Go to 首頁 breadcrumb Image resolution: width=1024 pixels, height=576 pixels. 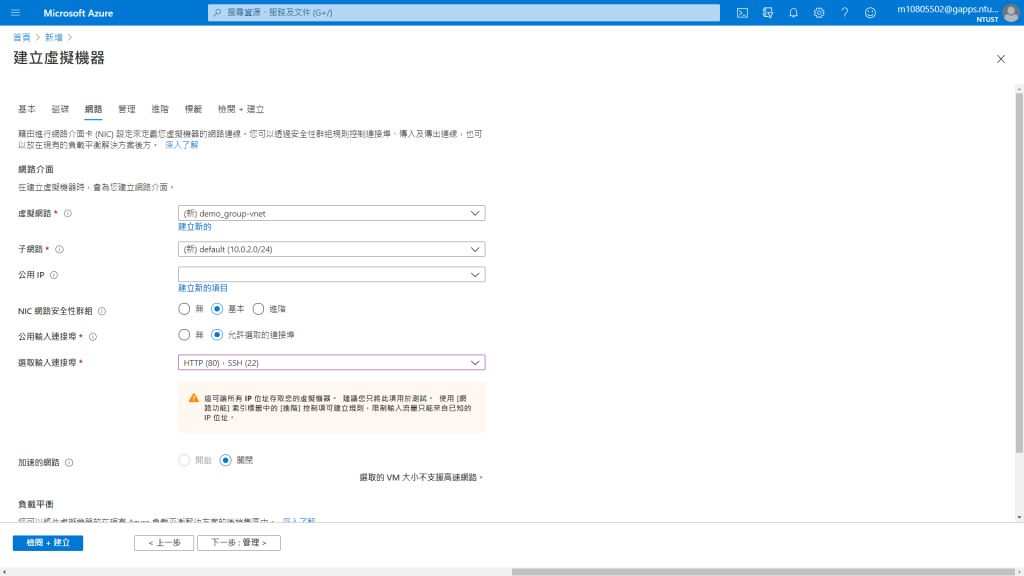point(22,37)
